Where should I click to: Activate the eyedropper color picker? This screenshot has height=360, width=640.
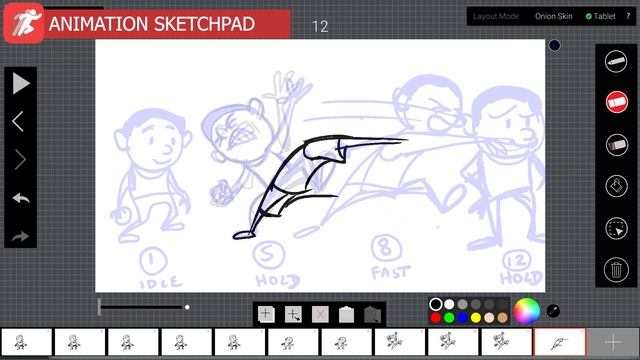pos(553,311)
